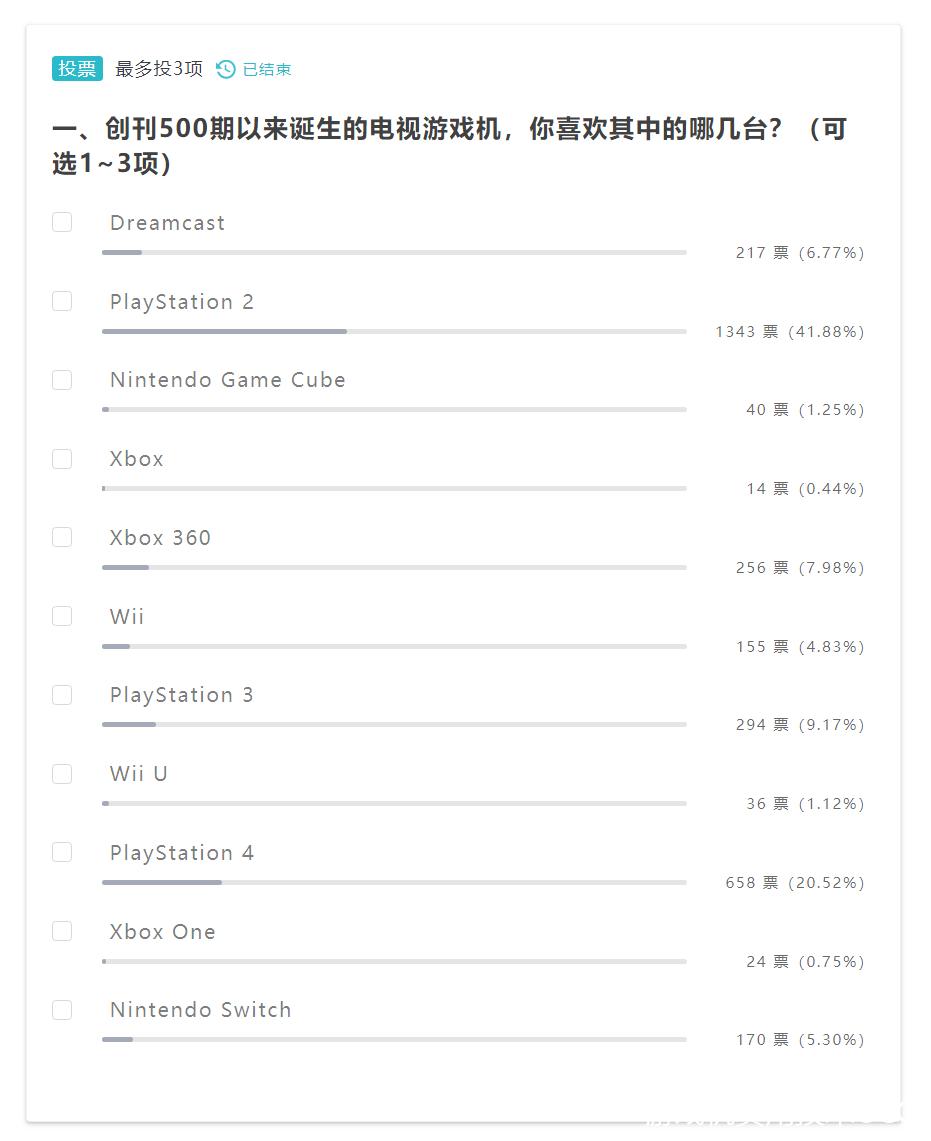Tick the Nintendo Game Cube checkbox
Viewport: 931px width, 1141px height.
(x=61, y=380)
